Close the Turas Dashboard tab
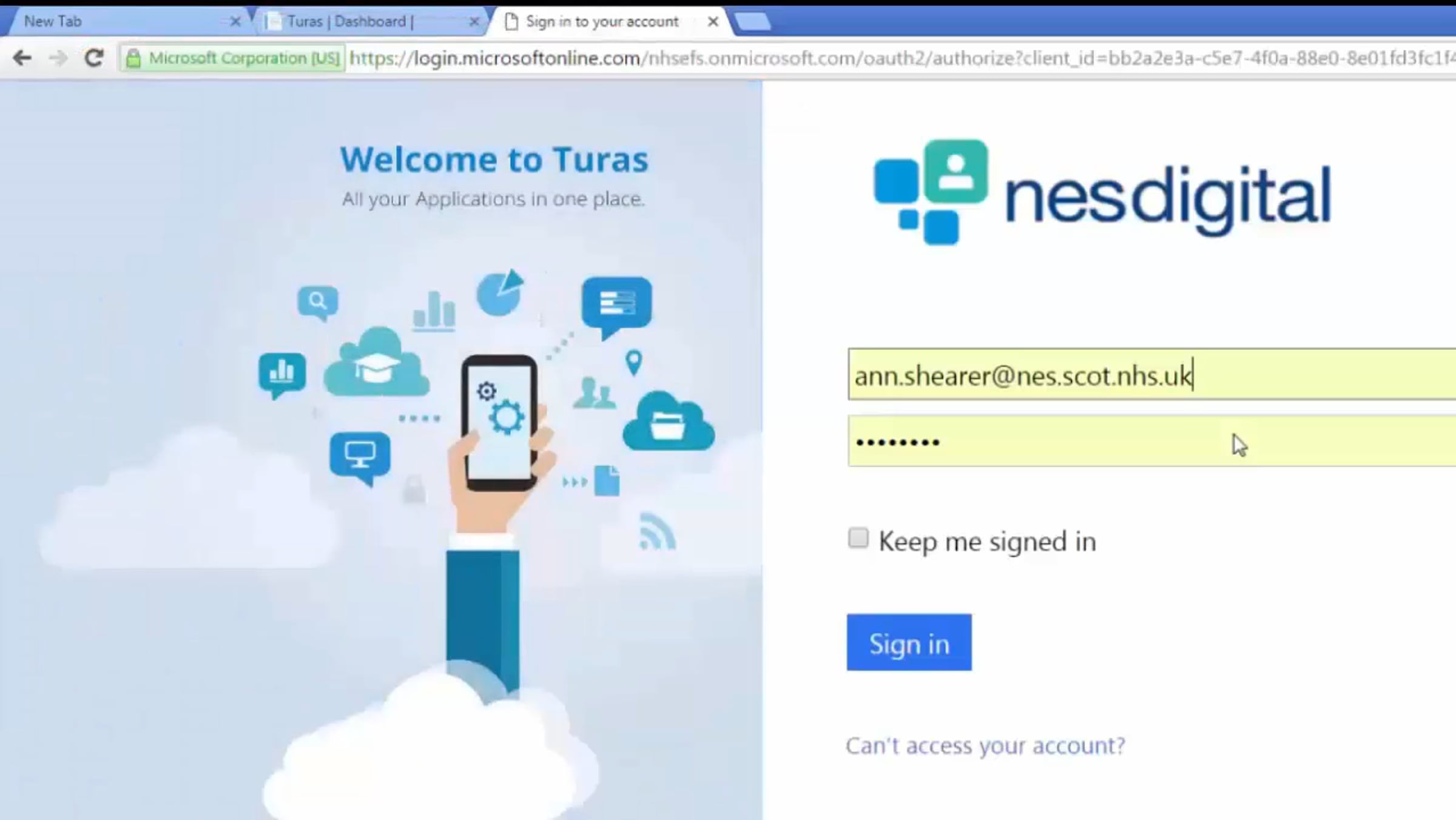This screenshot has height=820, width=1456. point(474,22)
